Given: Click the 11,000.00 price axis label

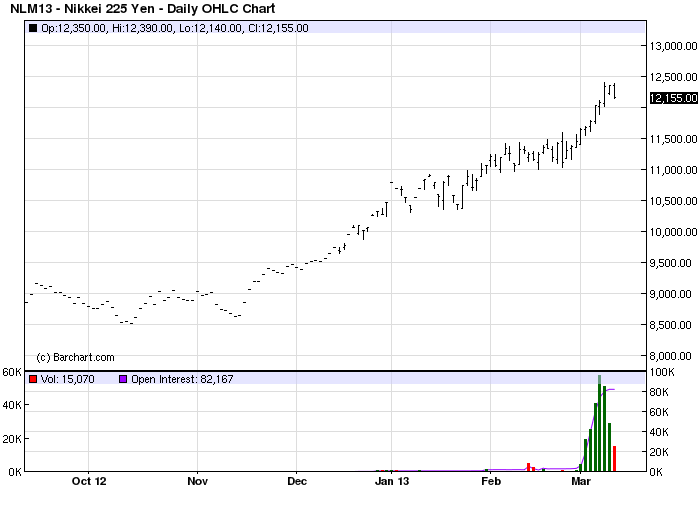Looking at the screenshot, I should pos(673,170).
